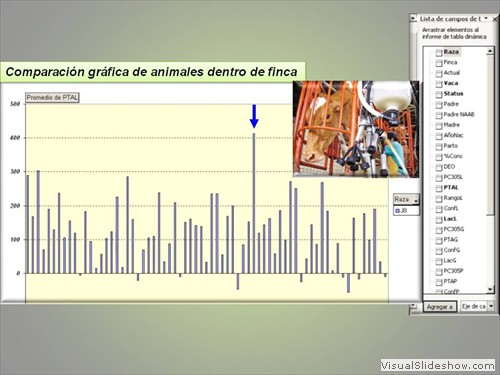Click the 500 axis label
This screenshot has height=375, width=500.
(x=15, y=104)
